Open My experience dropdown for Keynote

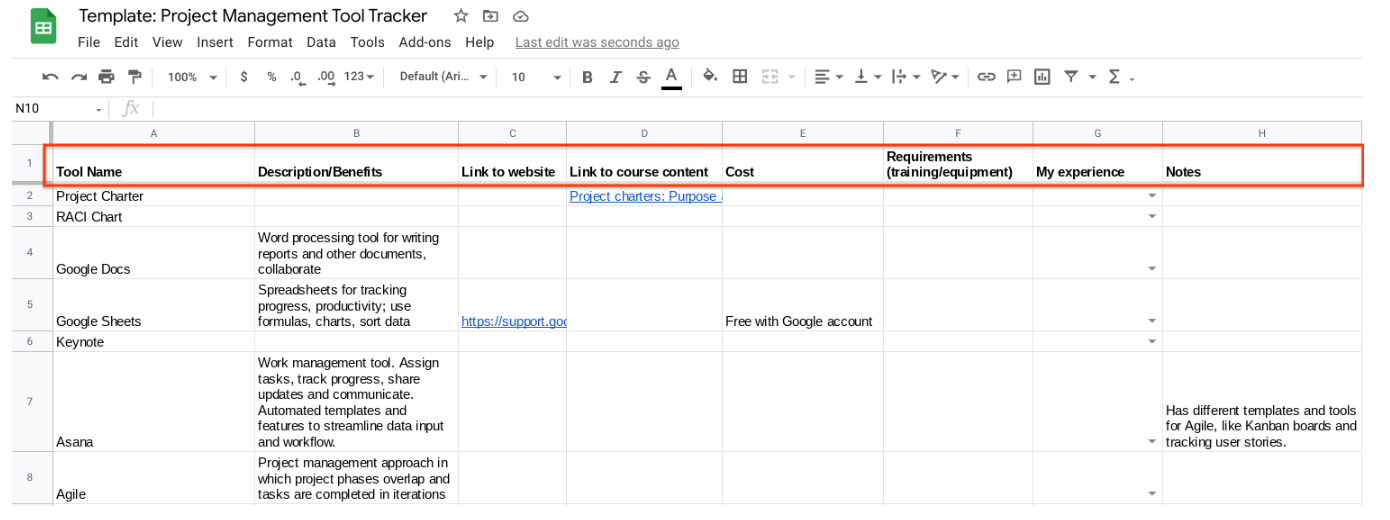tap(1151, 341)
